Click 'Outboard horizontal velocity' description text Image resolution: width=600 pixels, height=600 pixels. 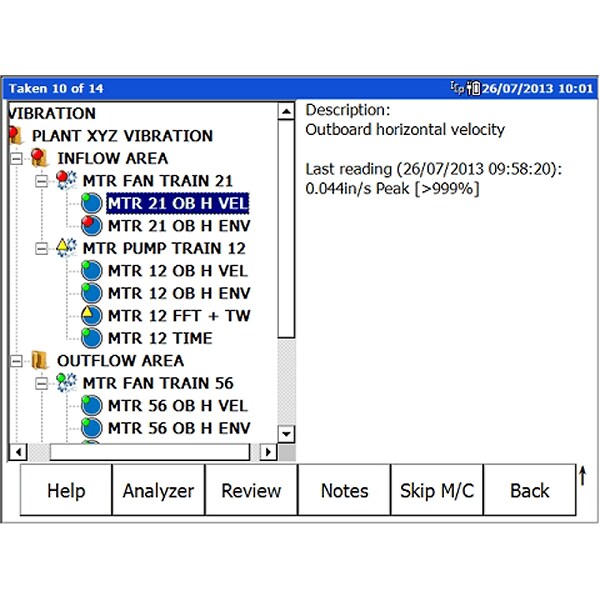405,130
